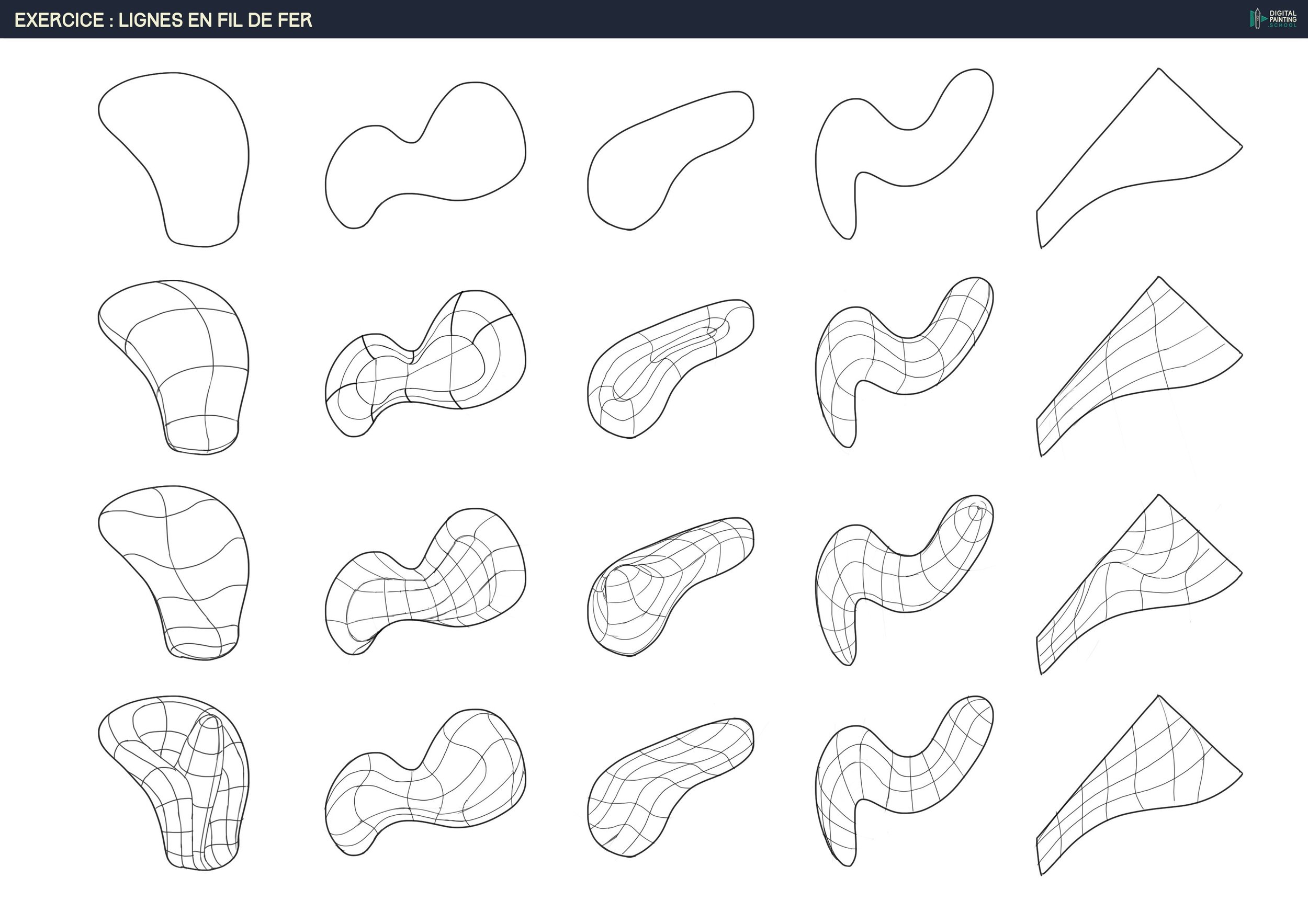Click the 'EXERCICE : LIGNES EN FIL DE FER' title
Screen dimensions: 1308x924
(163, 20)
